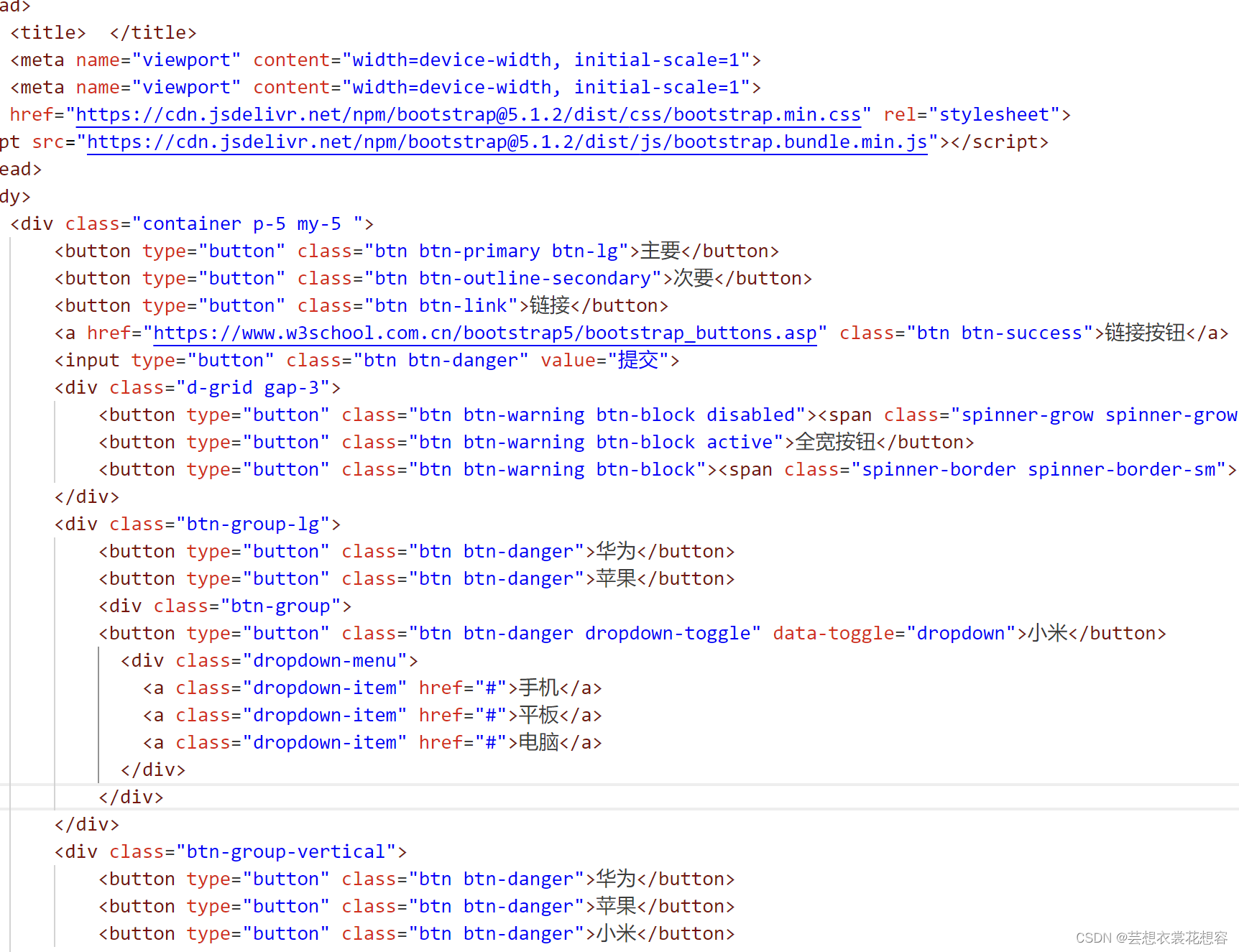Click the title tag line

pyautogui.click(x=103, y=33)
